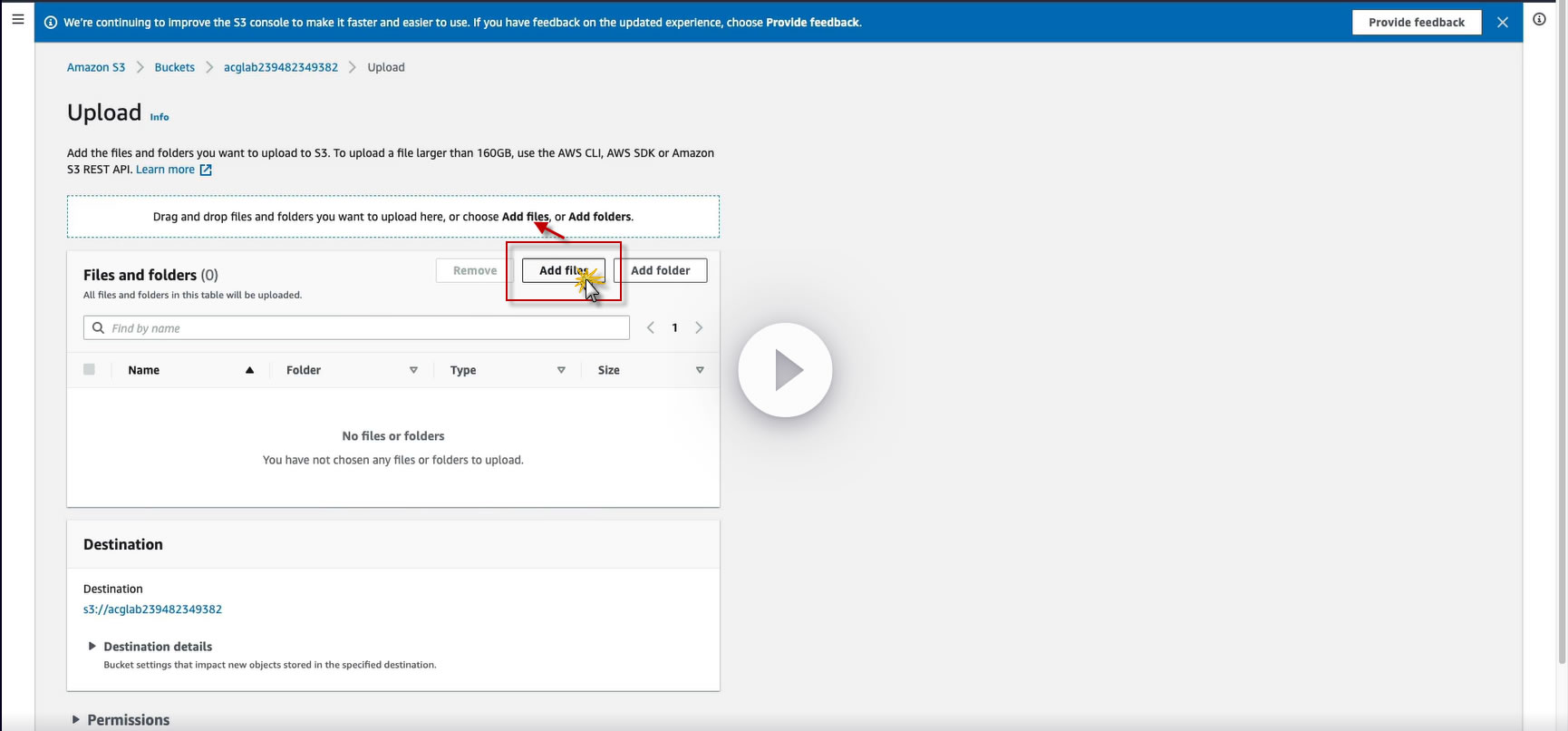Click the search magnifier in Find by name
This screenshot has height=731, width=1568.
[x=98, y=327]
